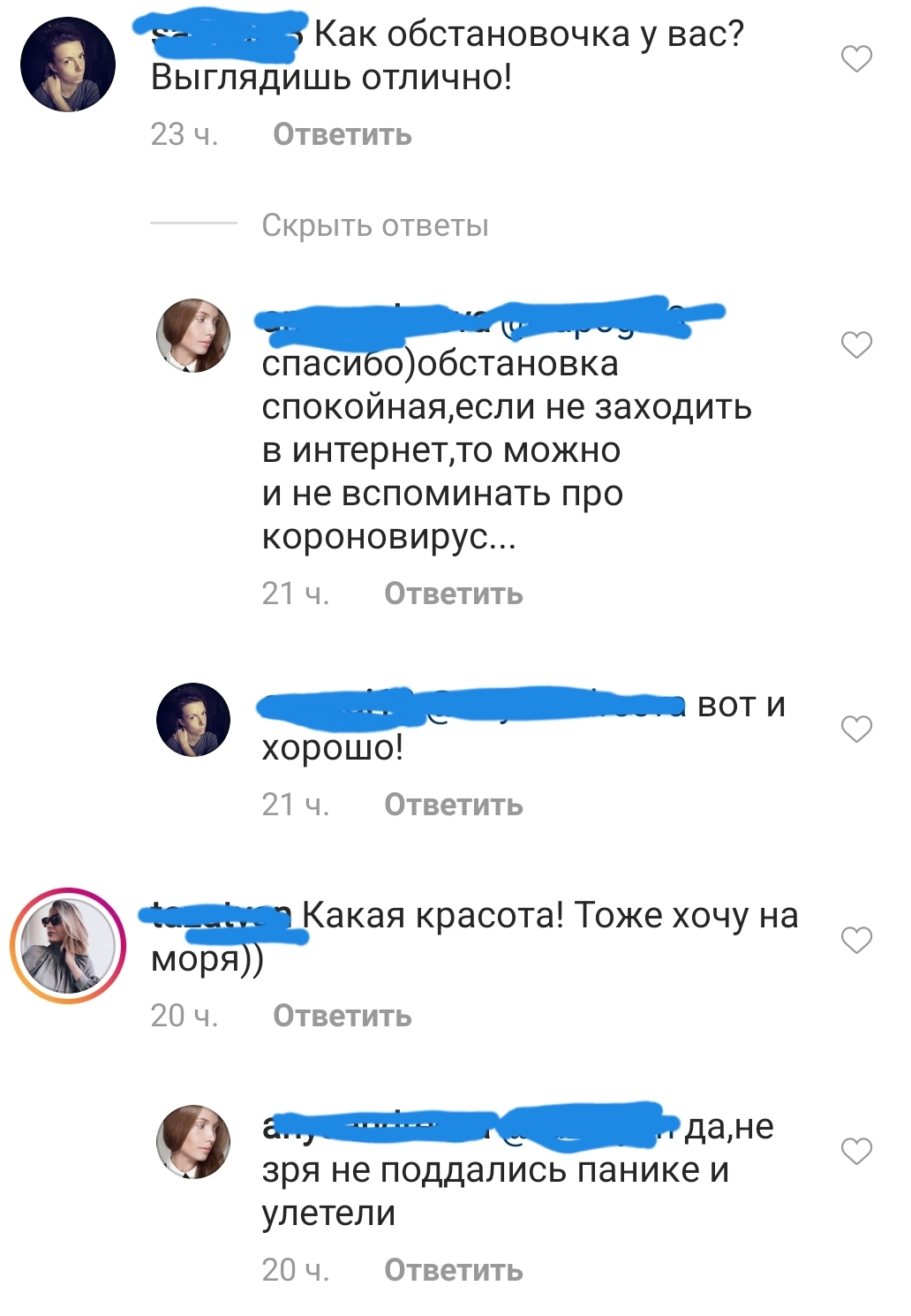The width and height of the screenshot is (911, 1316).
Task: Reply to the "вот и хорошо!" comment
Action: point(454,805)
